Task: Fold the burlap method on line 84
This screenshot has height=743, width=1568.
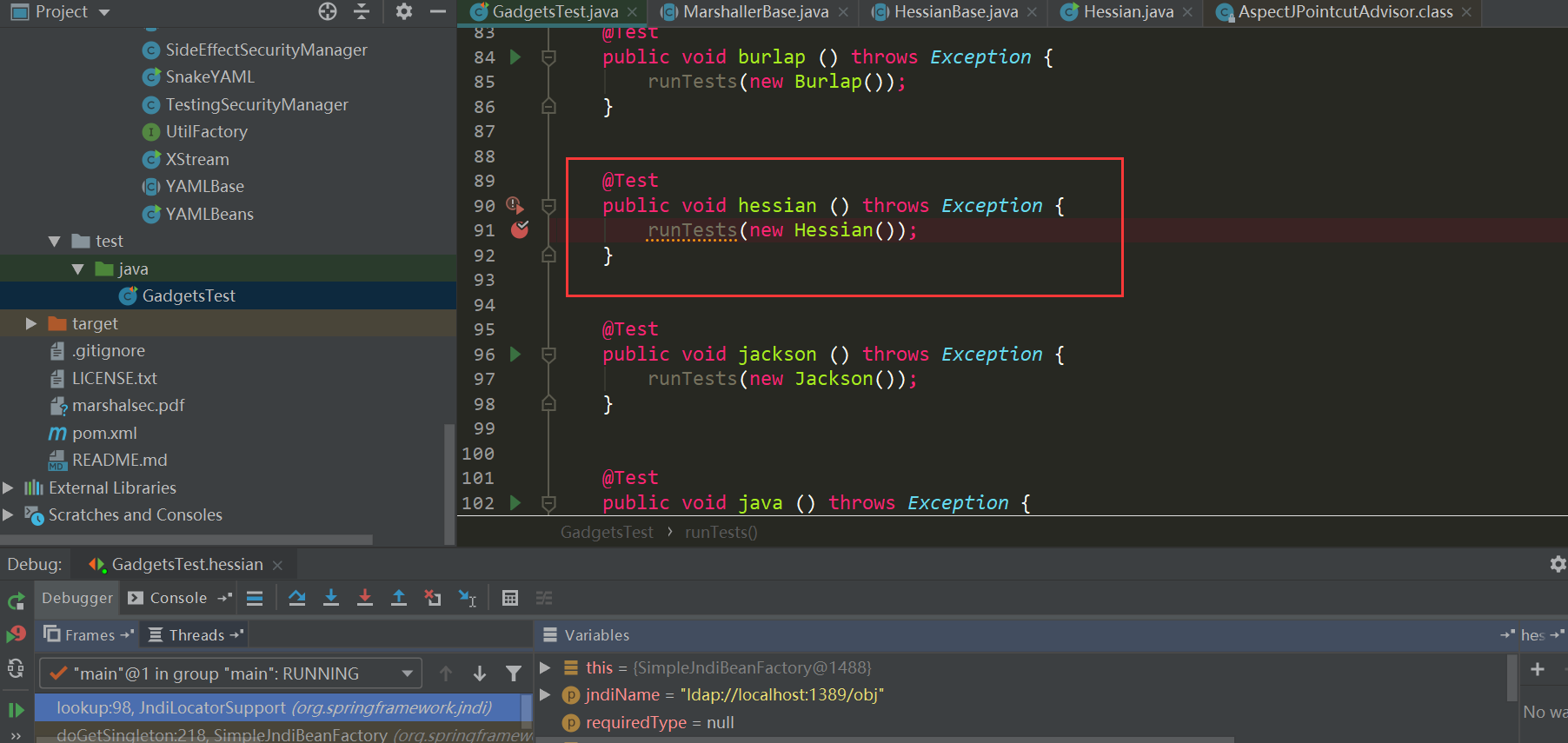Action: [x=548, y=57]
